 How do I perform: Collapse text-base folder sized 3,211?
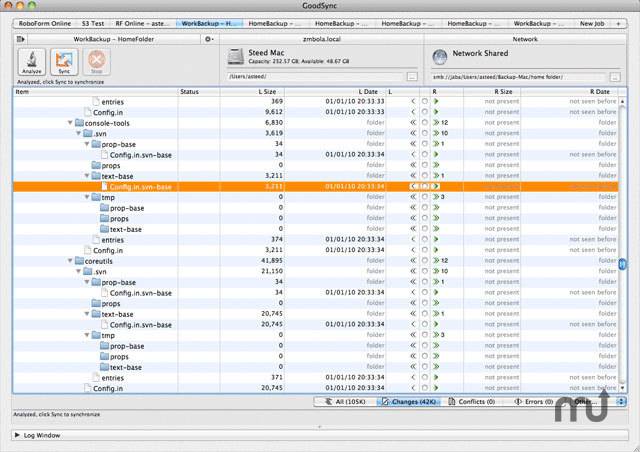87,176
